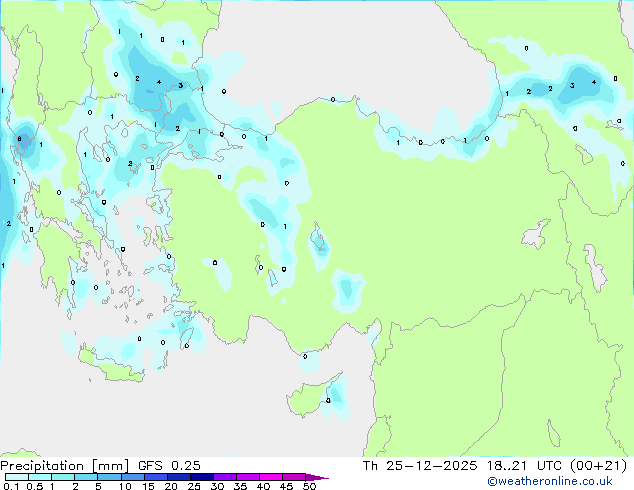Choose the dark navy 25–30 mm legend swatch

202,477
